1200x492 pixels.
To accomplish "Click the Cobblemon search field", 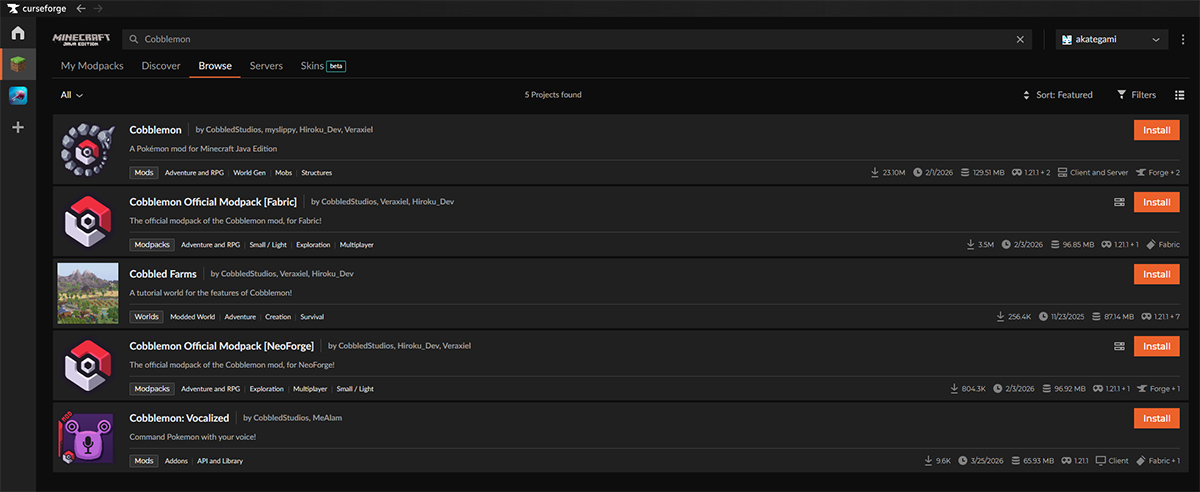I will (576, 39).
